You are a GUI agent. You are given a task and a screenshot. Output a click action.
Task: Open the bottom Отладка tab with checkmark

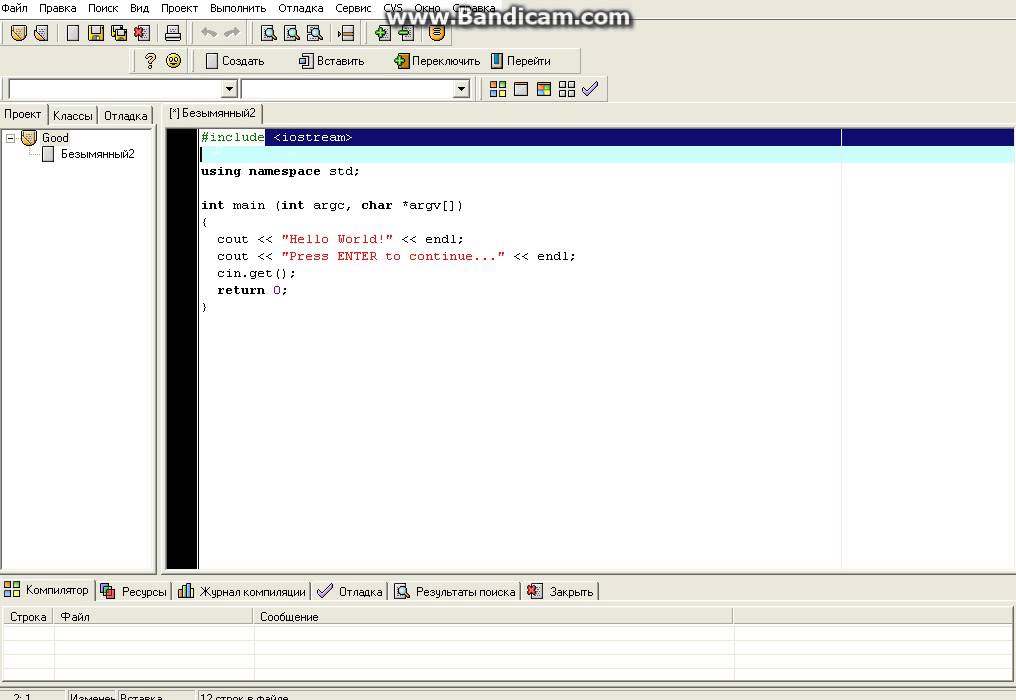[351, 592]
